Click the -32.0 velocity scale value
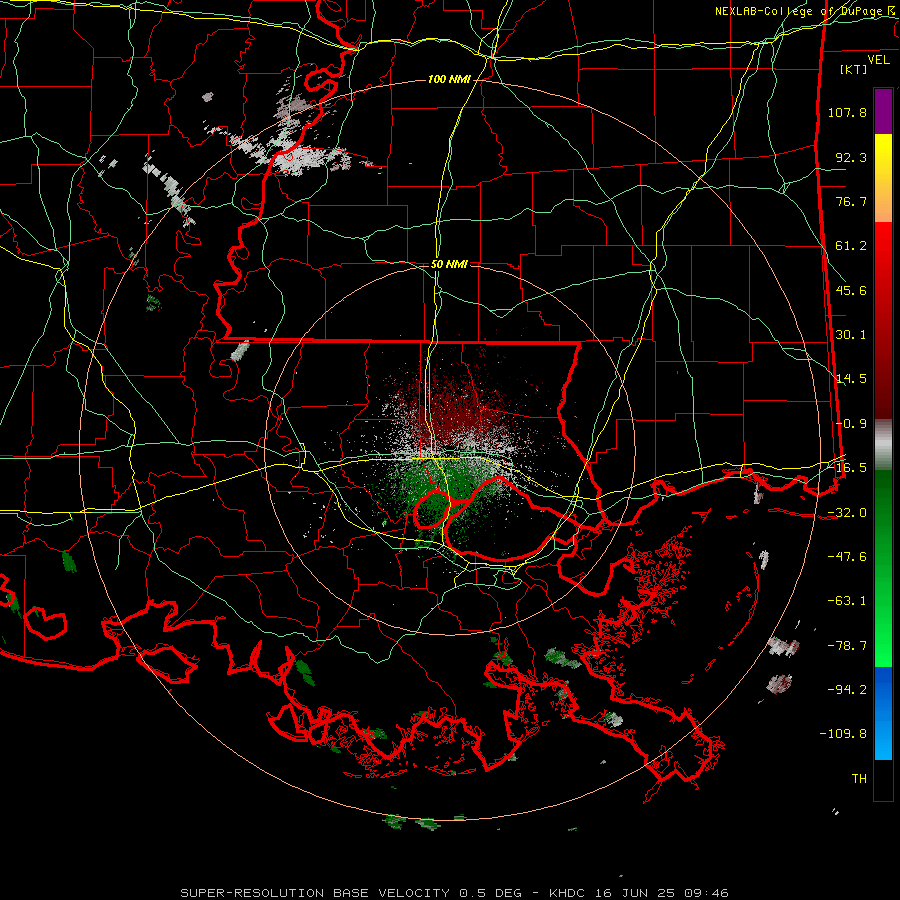This screenshot has height=900, width=900. [x=847, y=513]
